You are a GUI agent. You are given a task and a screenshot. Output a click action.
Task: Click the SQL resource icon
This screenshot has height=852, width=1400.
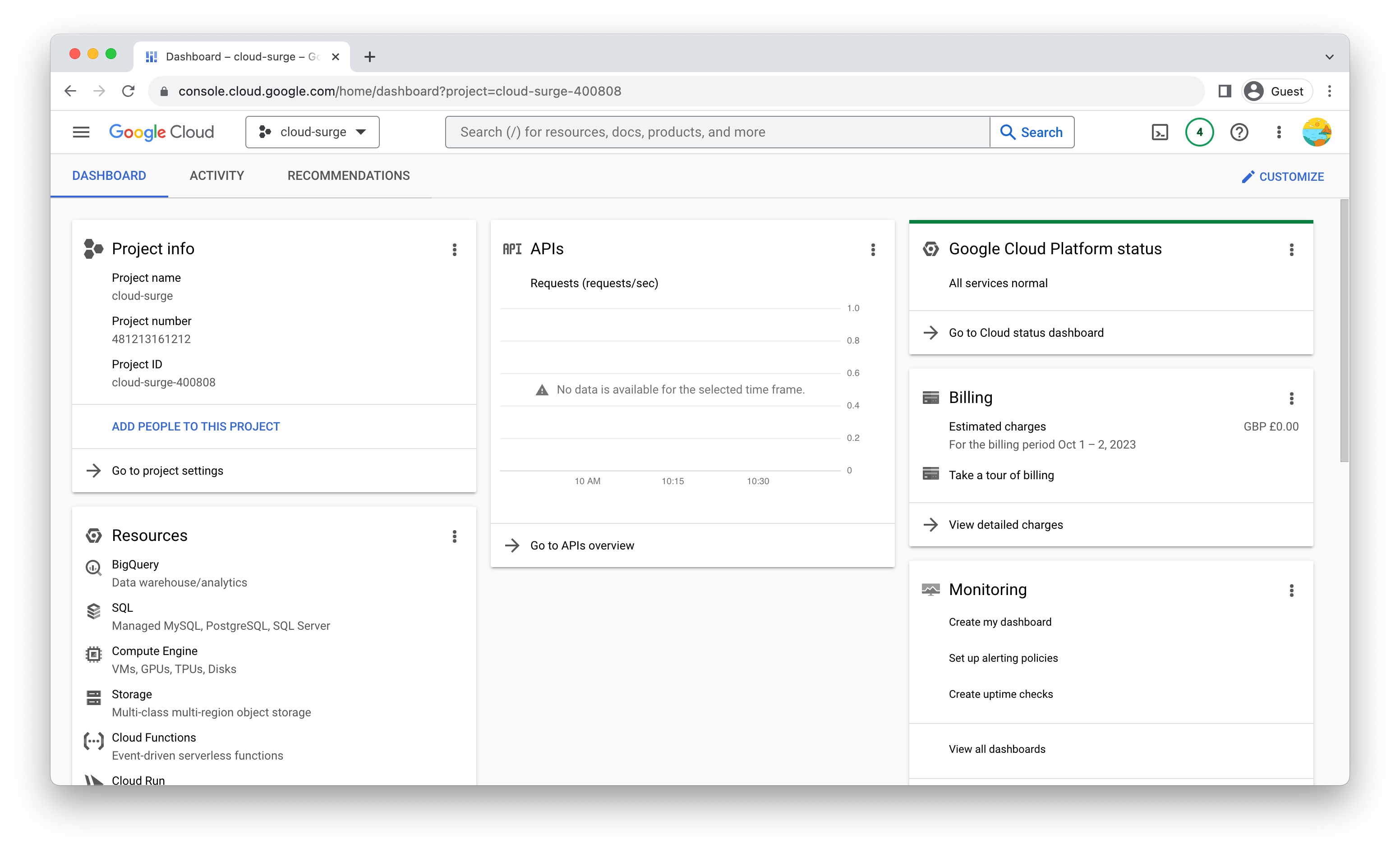tap(94, 611)
